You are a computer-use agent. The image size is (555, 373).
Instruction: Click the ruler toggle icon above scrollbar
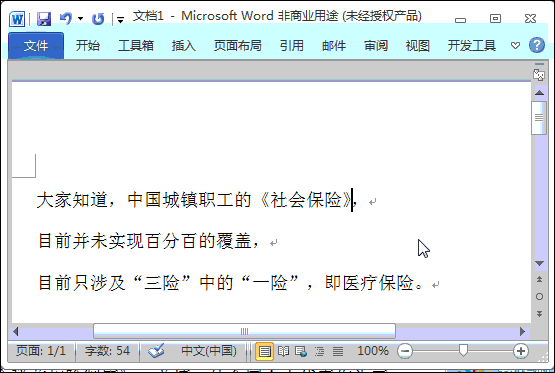point(539,75)
